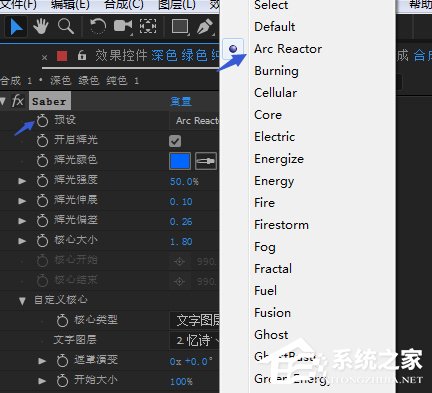Toggle stopwatch for 开启辉光 property
This screenshot has height=393, width=432.
(42, 140)
